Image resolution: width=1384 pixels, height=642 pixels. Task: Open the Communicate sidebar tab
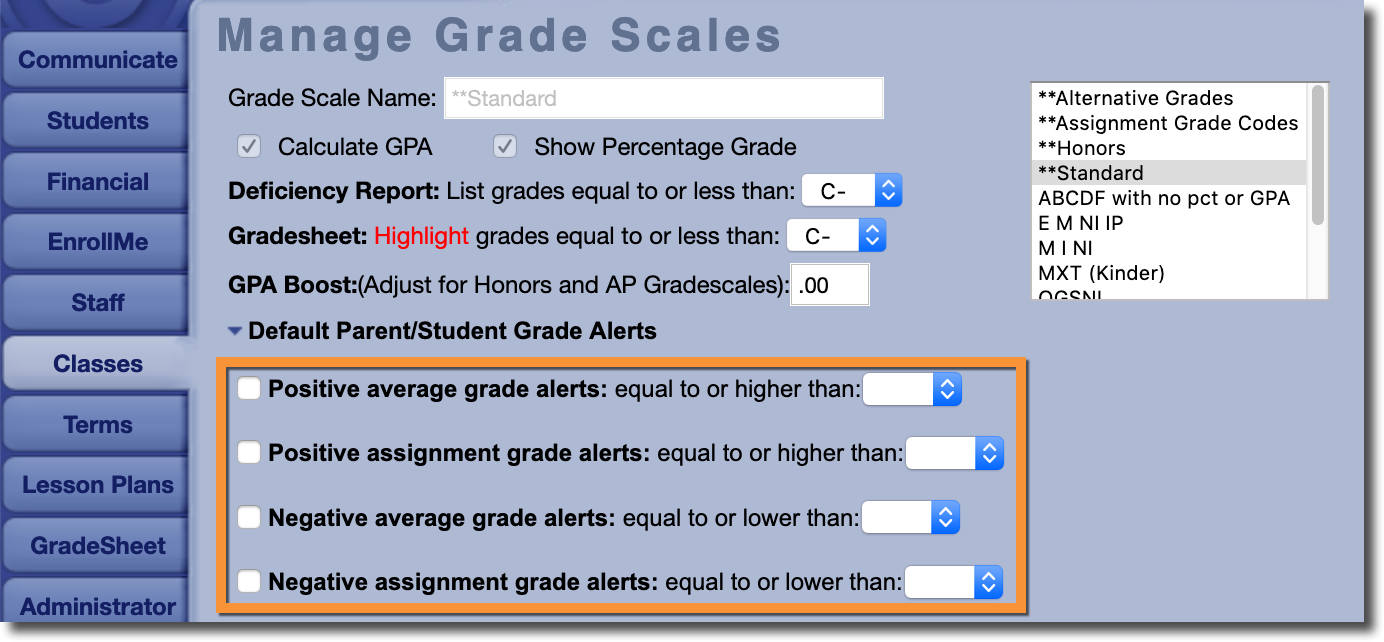pyautogui.click(x=97, y=60)
